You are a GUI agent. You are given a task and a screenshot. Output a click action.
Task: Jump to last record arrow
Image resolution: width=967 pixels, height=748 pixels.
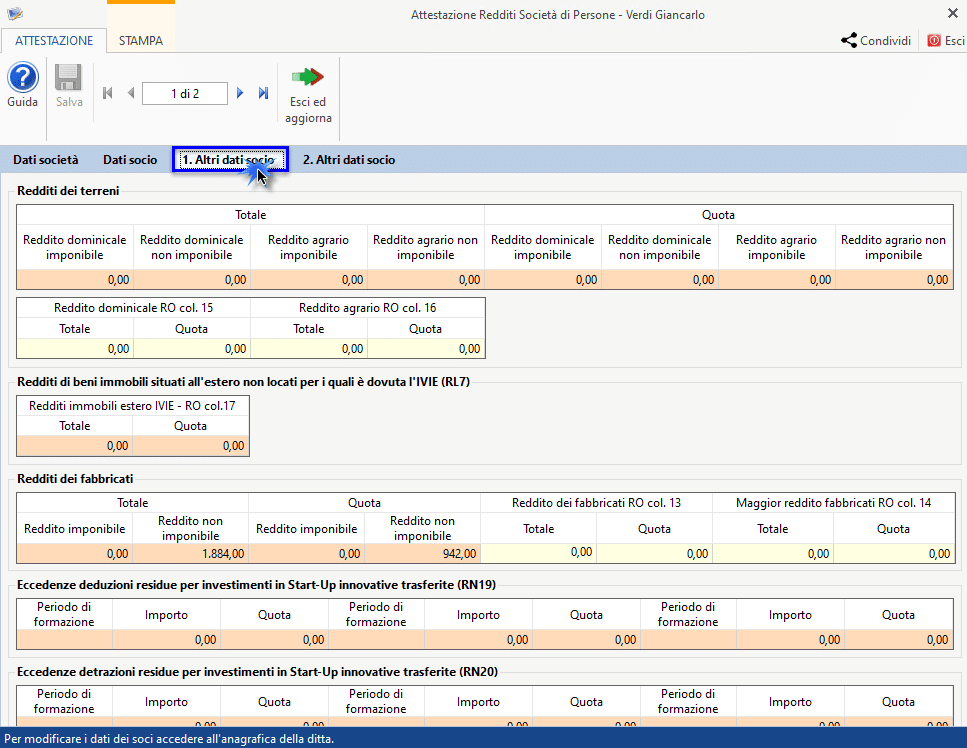point(263,93)
